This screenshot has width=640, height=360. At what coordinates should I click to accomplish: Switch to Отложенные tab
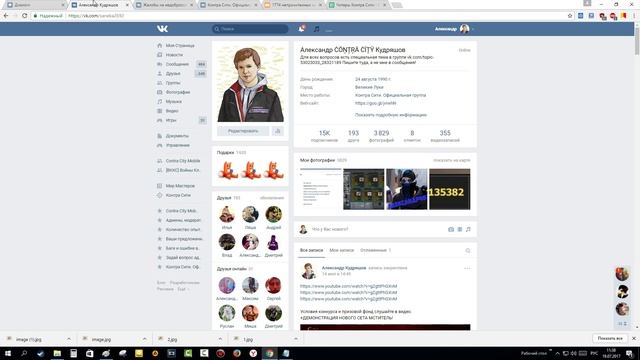click(375, 250)
